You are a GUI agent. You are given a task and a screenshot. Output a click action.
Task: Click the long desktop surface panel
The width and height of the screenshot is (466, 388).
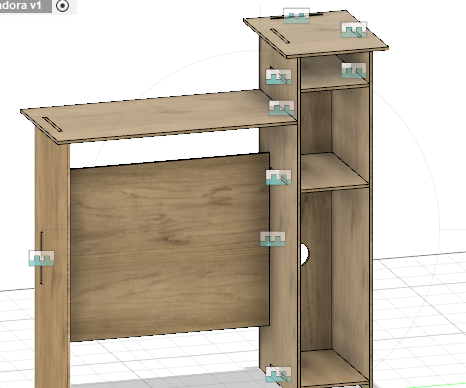coord(158,117)
